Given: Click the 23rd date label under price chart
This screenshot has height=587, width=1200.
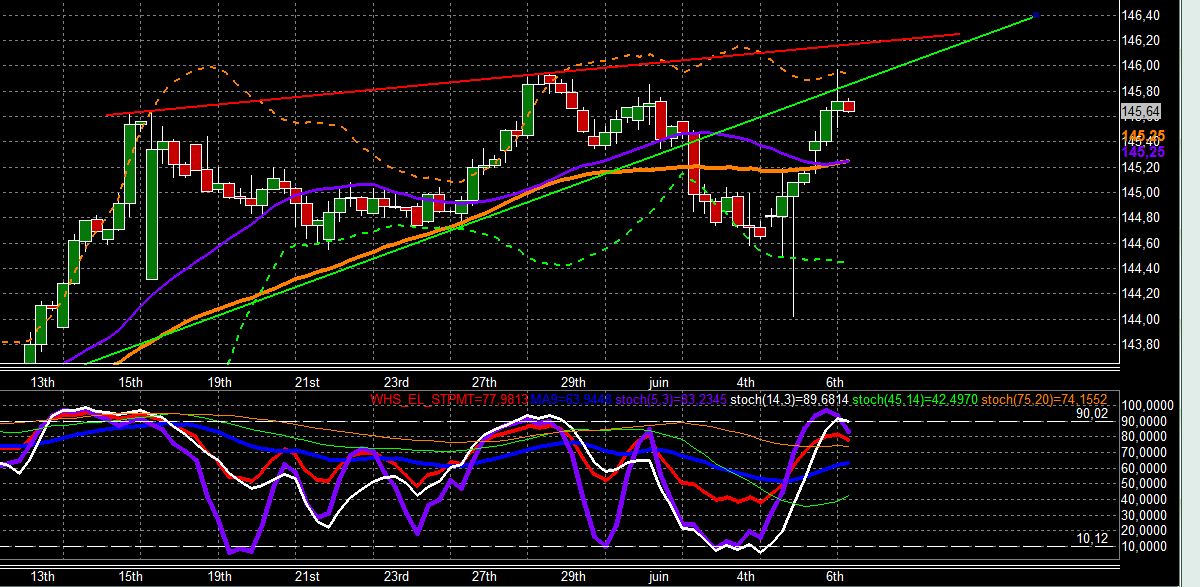Looking at the screenshot, I should (x=397, y=382).
